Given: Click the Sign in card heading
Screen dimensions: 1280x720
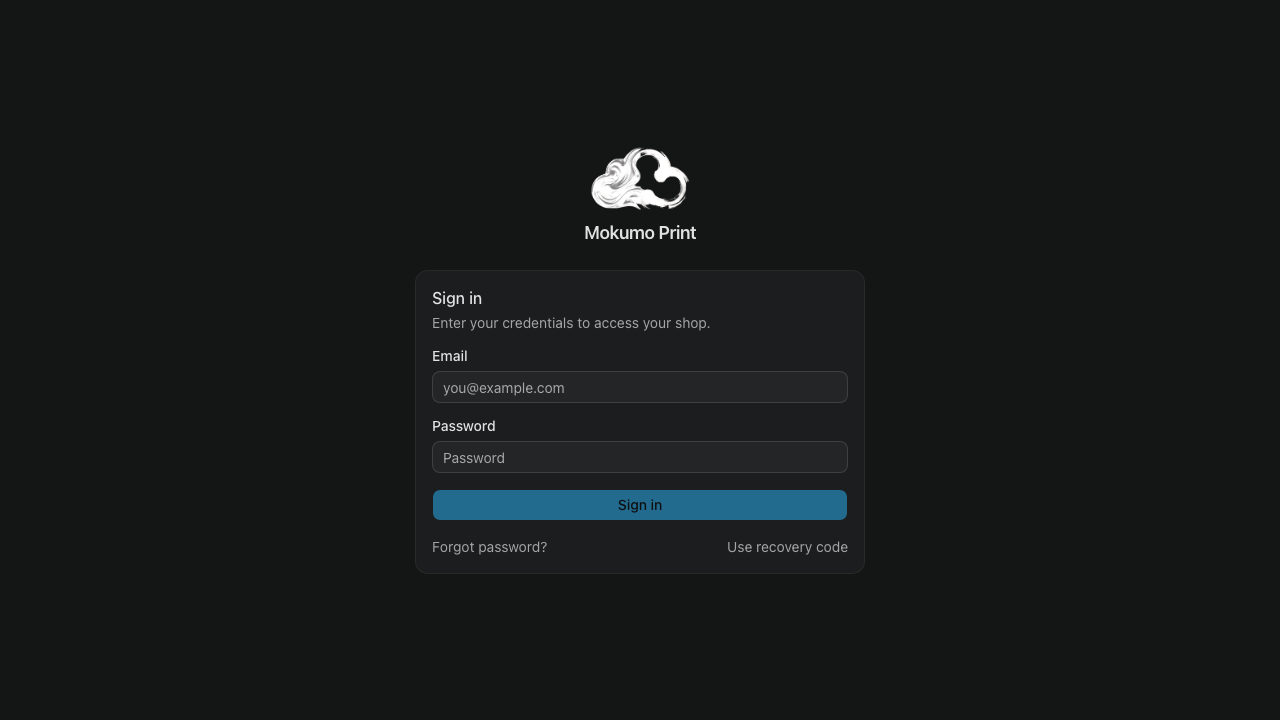Looking at the screenshot, I should (457, 298).
